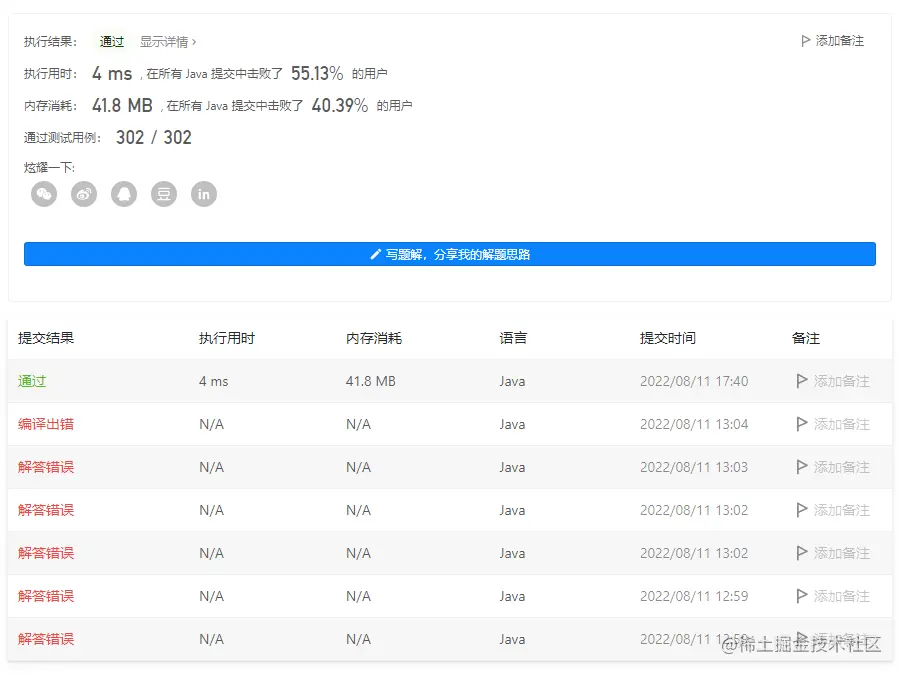The width and height of the screenshot is (902, 675).
Task: Share result via Douban icon
Action: [164, 194]
